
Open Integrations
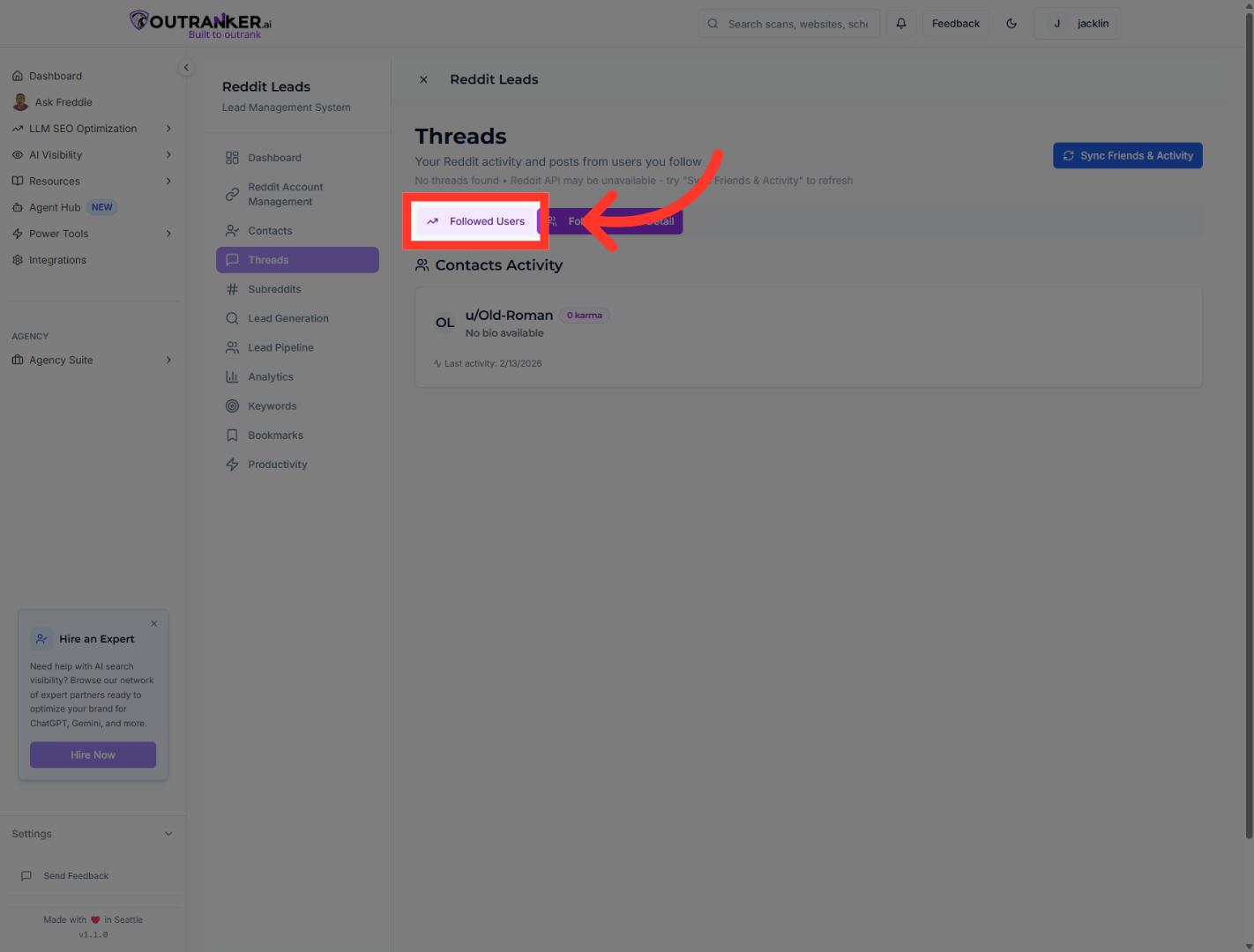click(93, 260)
